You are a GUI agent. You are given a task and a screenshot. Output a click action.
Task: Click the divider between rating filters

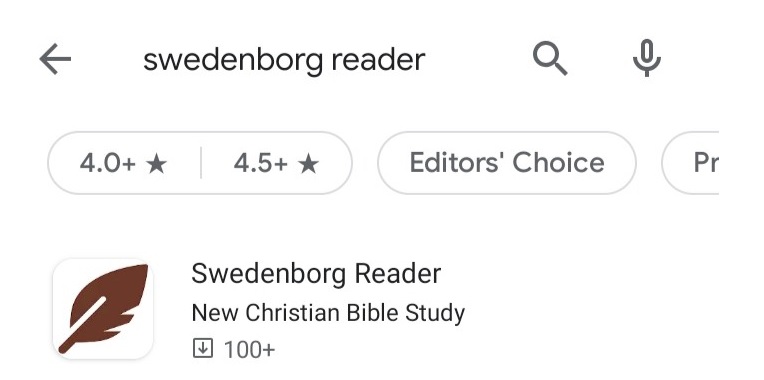(x=201, y=163)
